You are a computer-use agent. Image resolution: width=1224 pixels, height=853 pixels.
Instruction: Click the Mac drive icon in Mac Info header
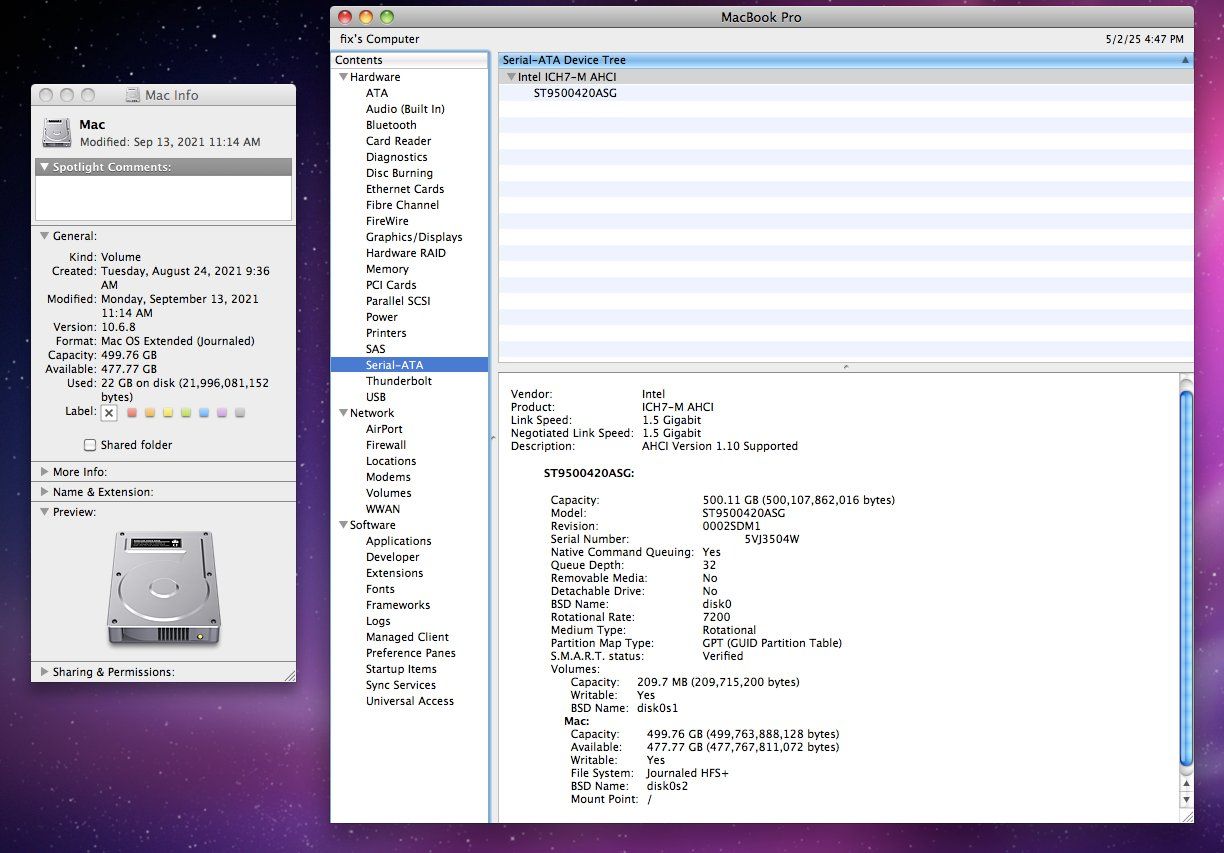57,132
